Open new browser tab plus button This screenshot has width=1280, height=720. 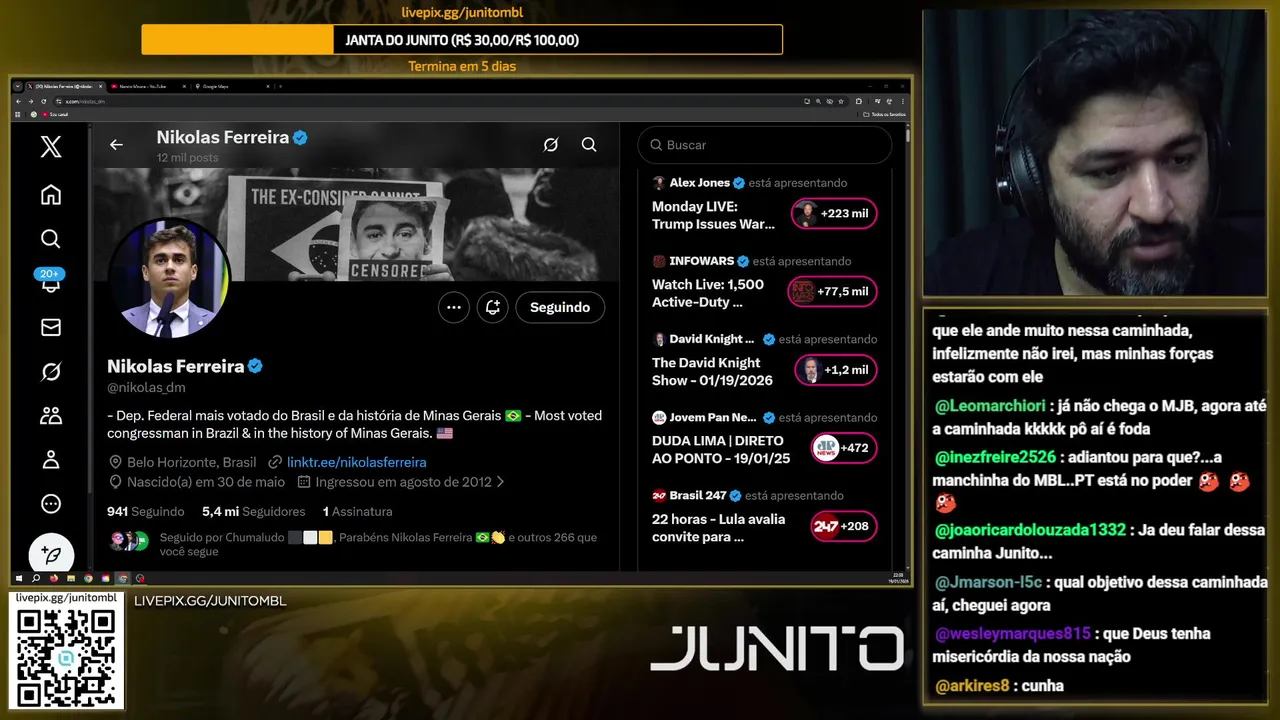tap(280, 87)
